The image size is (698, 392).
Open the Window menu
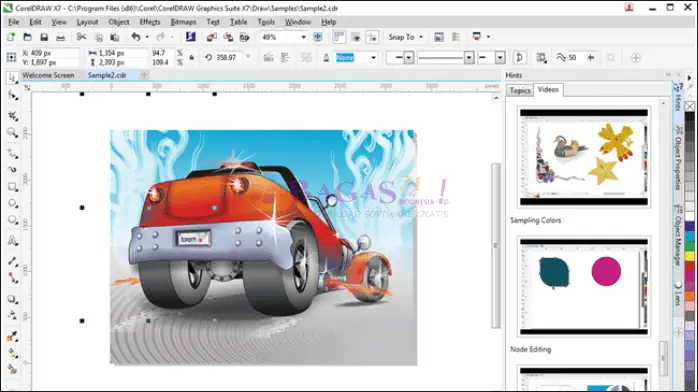pyautogui.click(x=298, y=22)
